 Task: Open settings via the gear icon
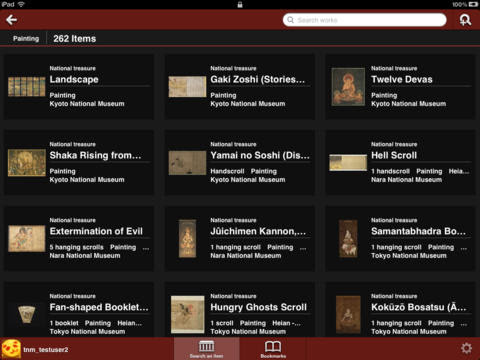tap(466, 348)
